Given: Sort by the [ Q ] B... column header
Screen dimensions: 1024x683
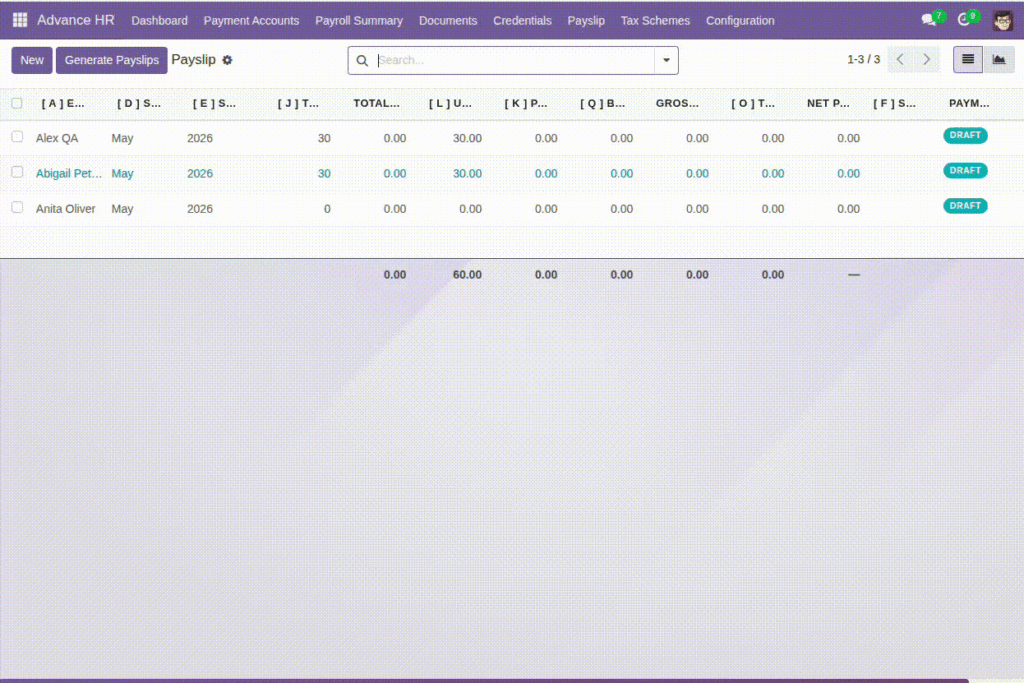Looking at the screenshot, I should (602, 103).
